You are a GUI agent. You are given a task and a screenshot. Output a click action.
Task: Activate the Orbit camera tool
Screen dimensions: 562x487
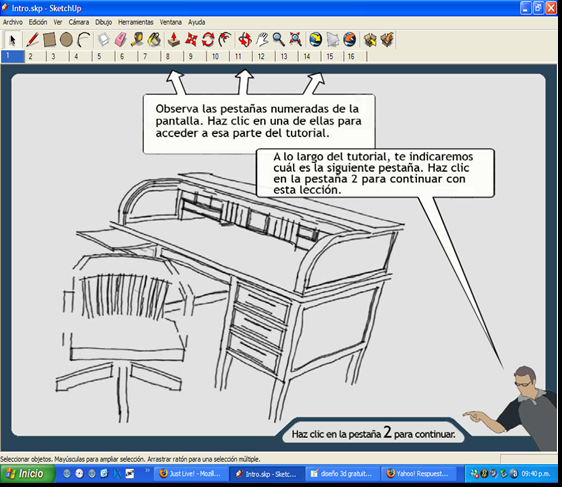[245, 39]
